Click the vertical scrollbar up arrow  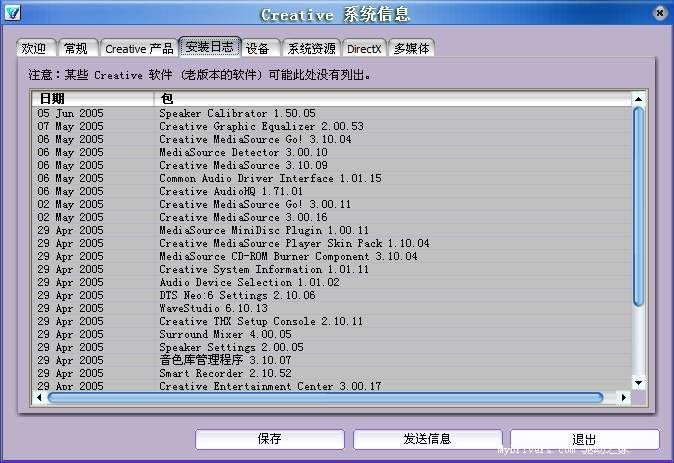pyautogui.click(x=639, y=99)
